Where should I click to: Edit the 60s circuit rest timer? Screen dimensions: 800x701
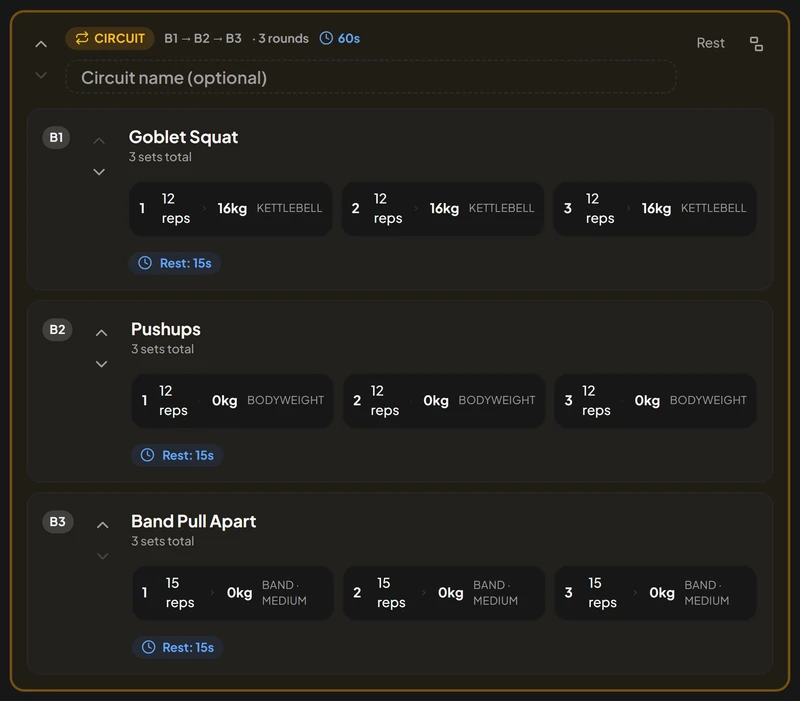click(x=339, y=38)
